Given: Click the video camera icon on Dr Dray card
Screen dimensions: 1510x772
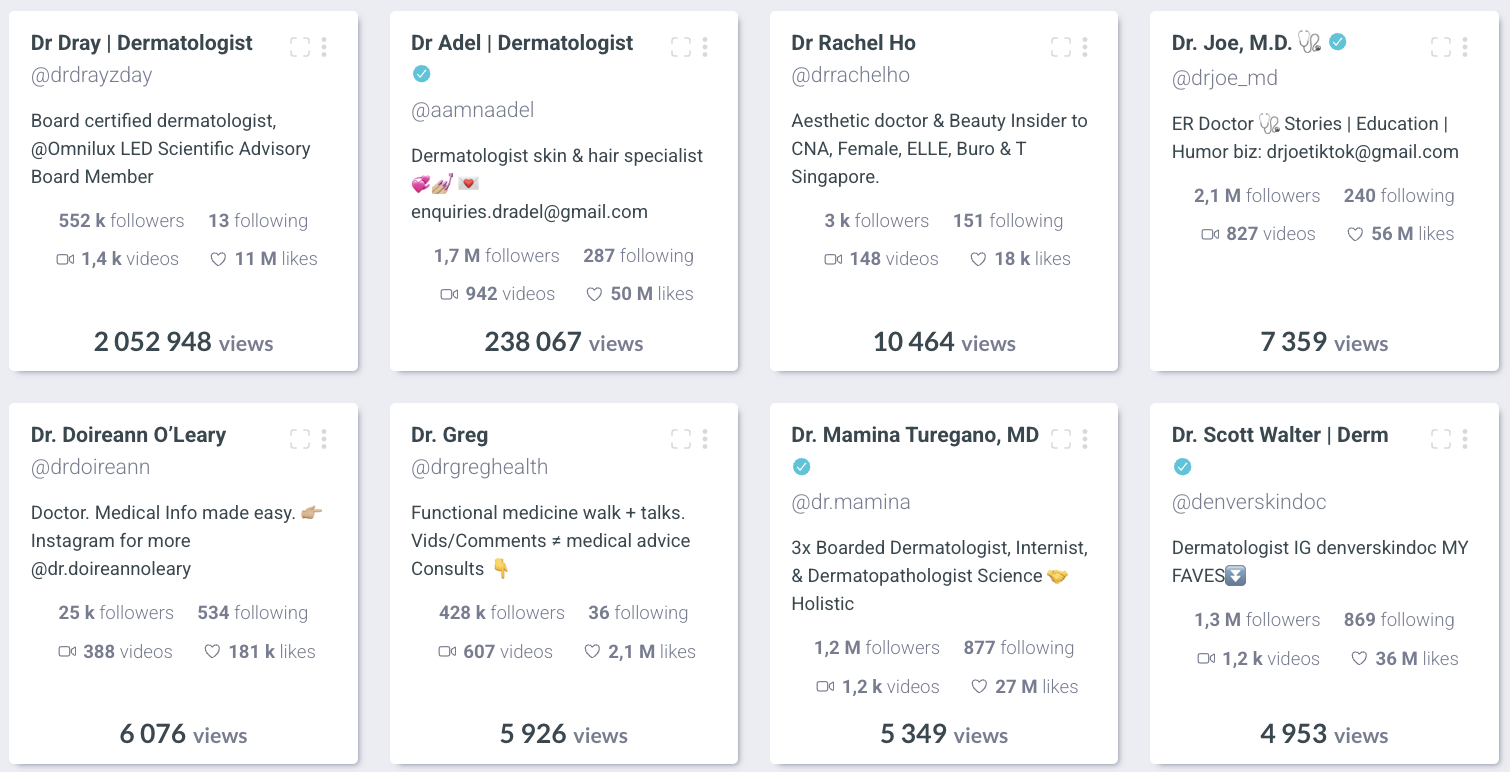Looking at the screenshot, I should click(x=66, y=260).
